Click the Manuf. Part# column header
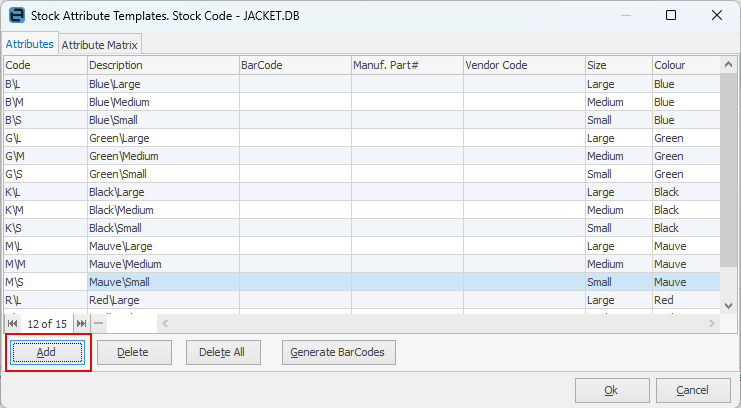 click(x=407, y=65)
